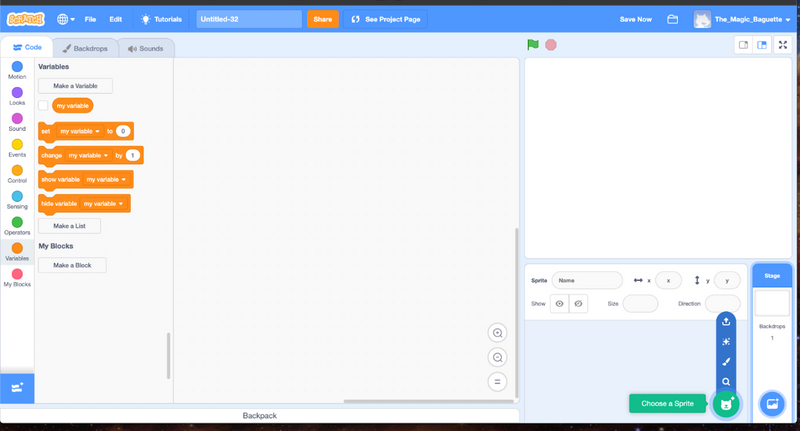Open variable dropdown in set block
The width and height of the screenshot is (800, 431).
point(81,131)
